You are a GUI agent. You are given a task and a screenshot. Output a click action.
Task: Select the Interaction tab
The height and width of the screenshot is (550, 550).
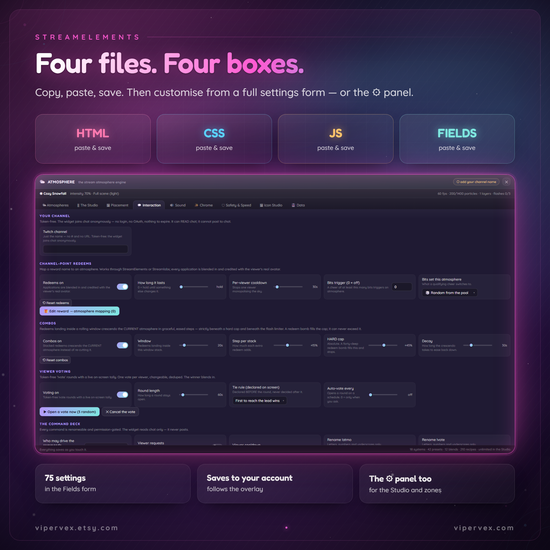(x=149, y=205)
